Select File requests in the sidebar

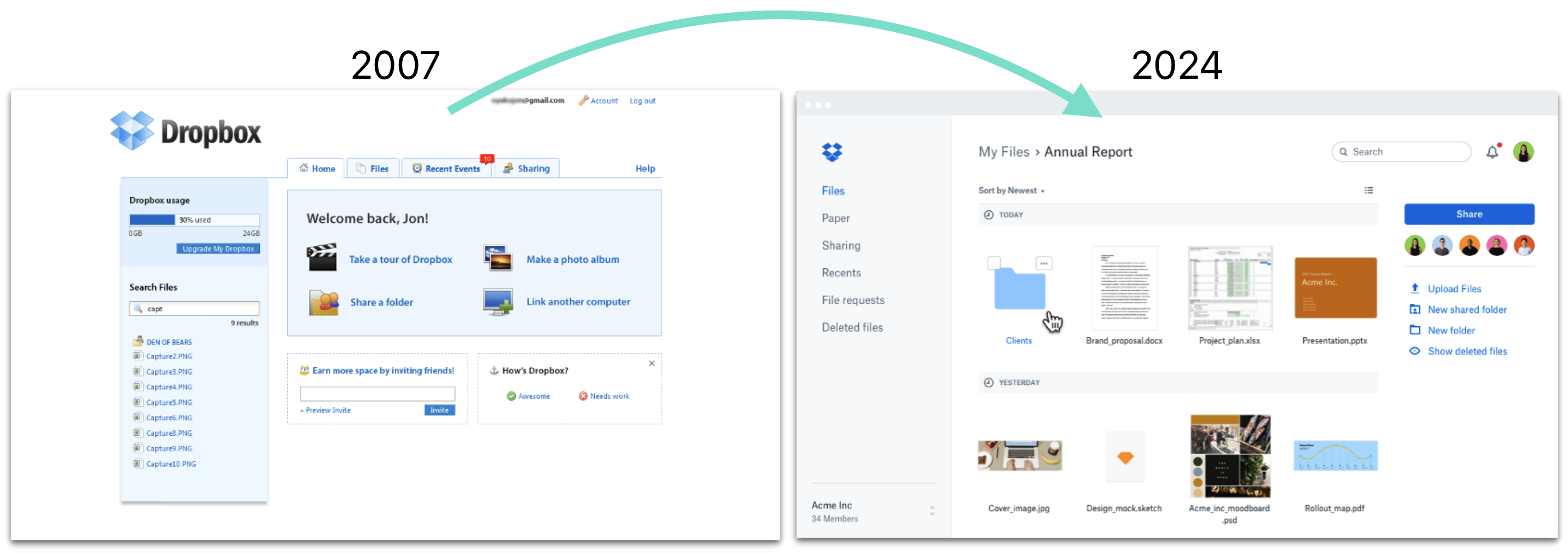coord(853,300)
